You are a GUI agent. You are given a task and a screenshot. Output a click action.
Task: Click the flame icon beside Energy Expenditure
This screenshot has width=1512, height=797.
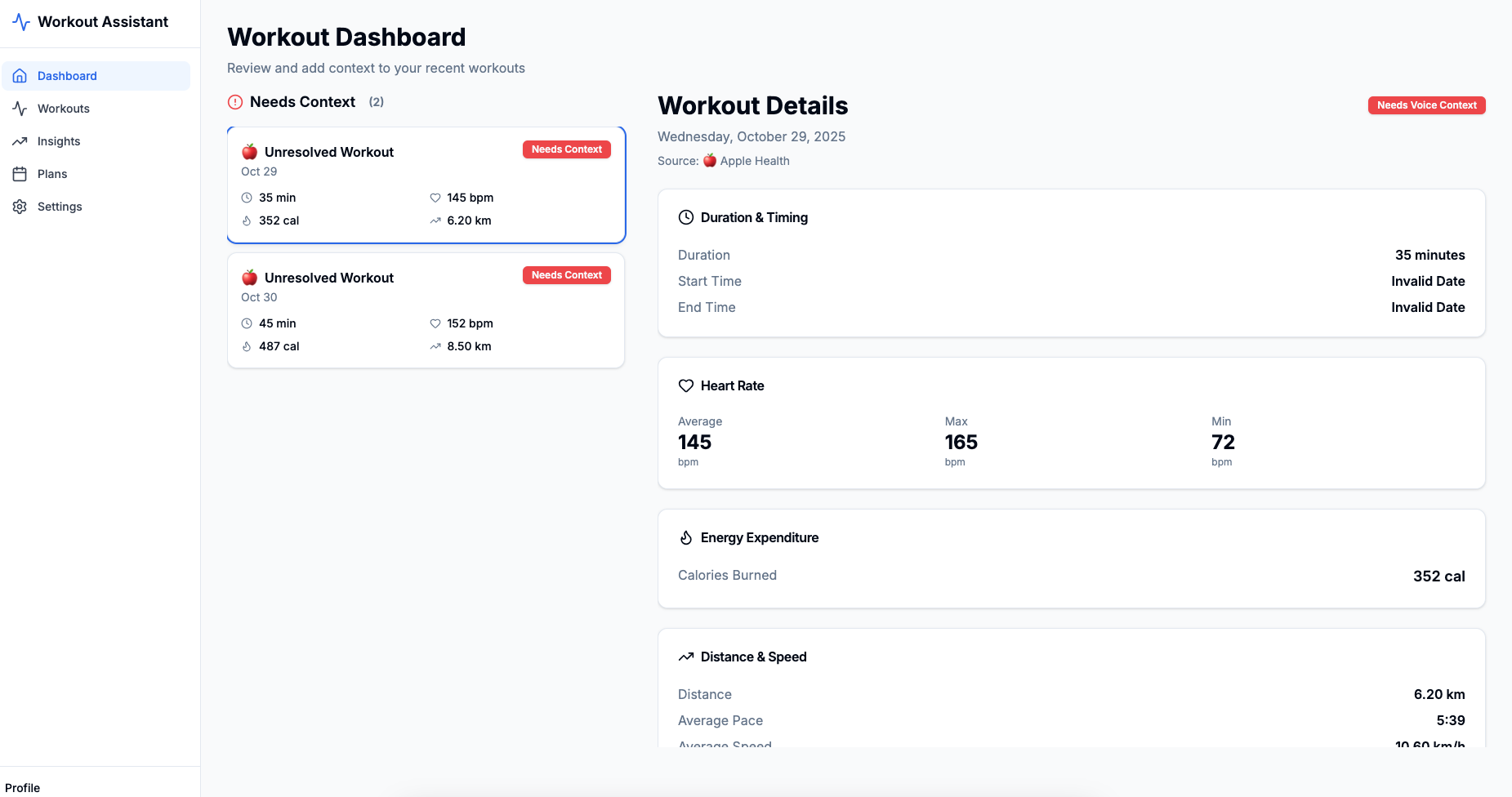686,537
